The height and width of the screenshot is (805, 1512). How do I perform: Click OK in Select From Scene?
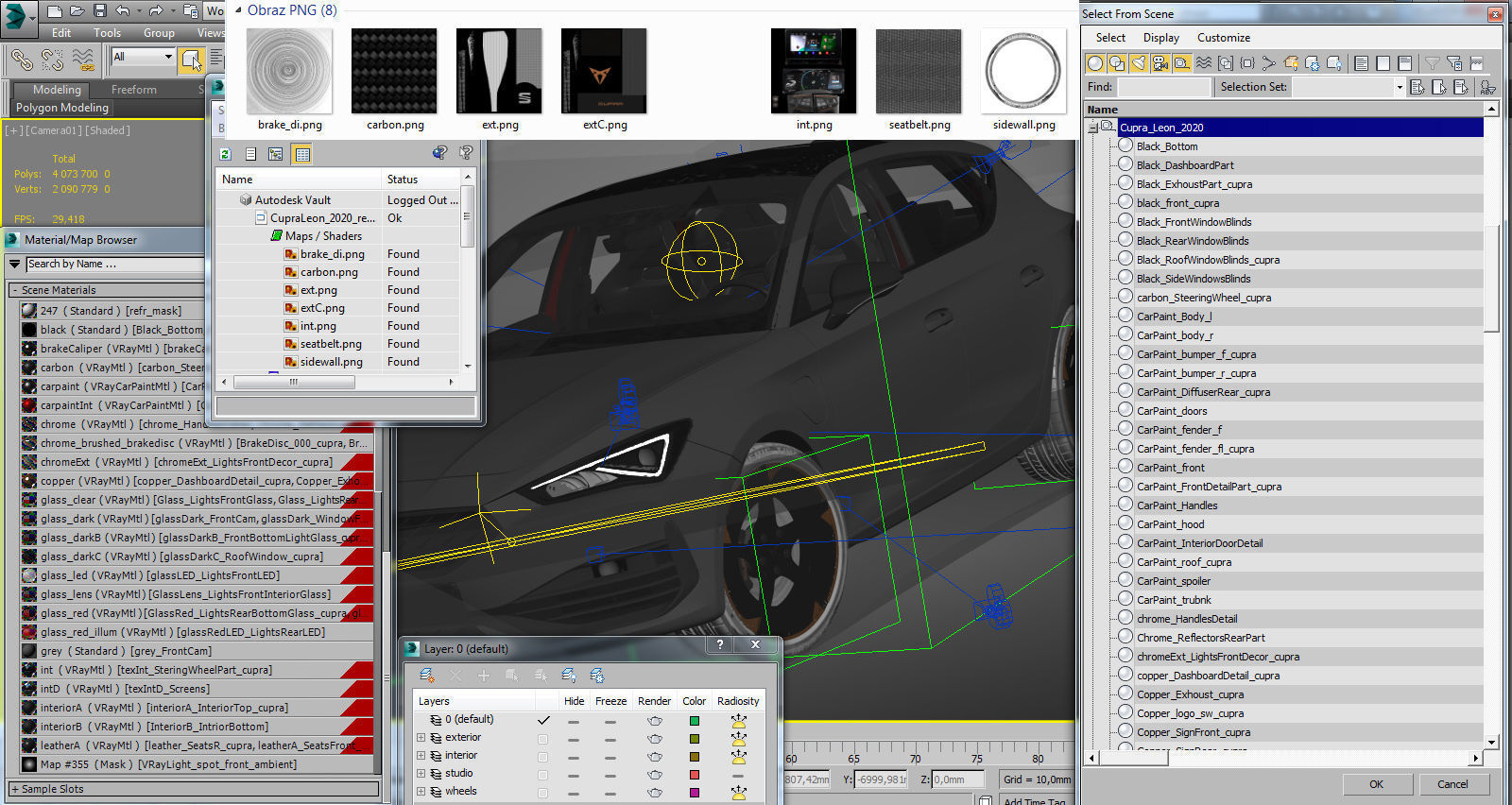click(1377, 784)
